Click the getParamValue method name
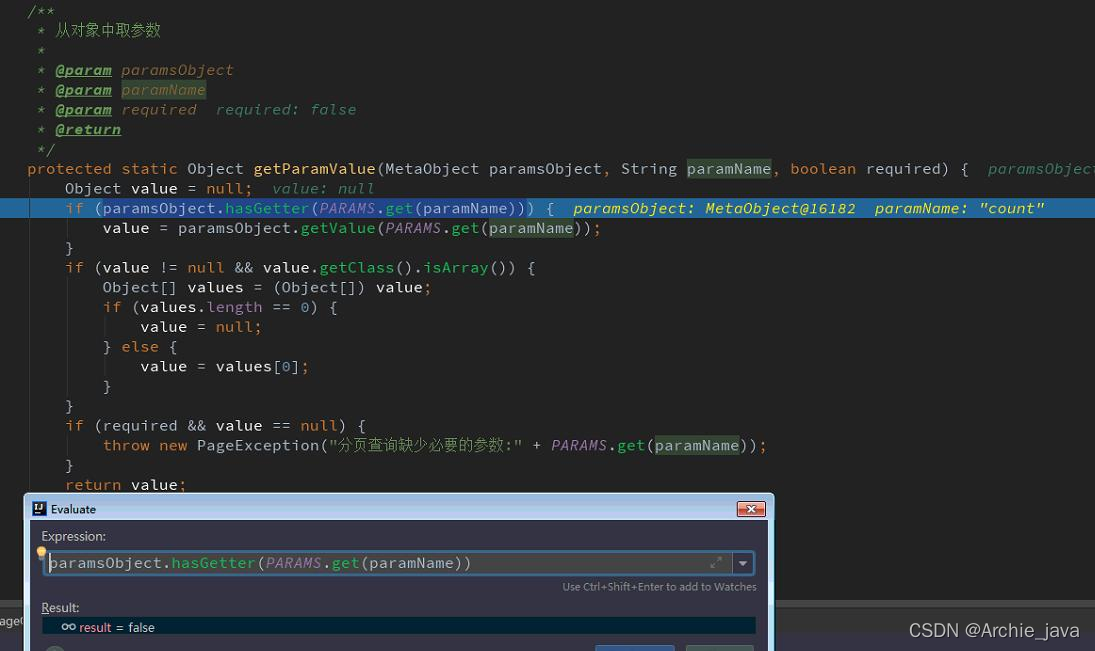This screenshot has height=651, width=1095. pos(314,169)
